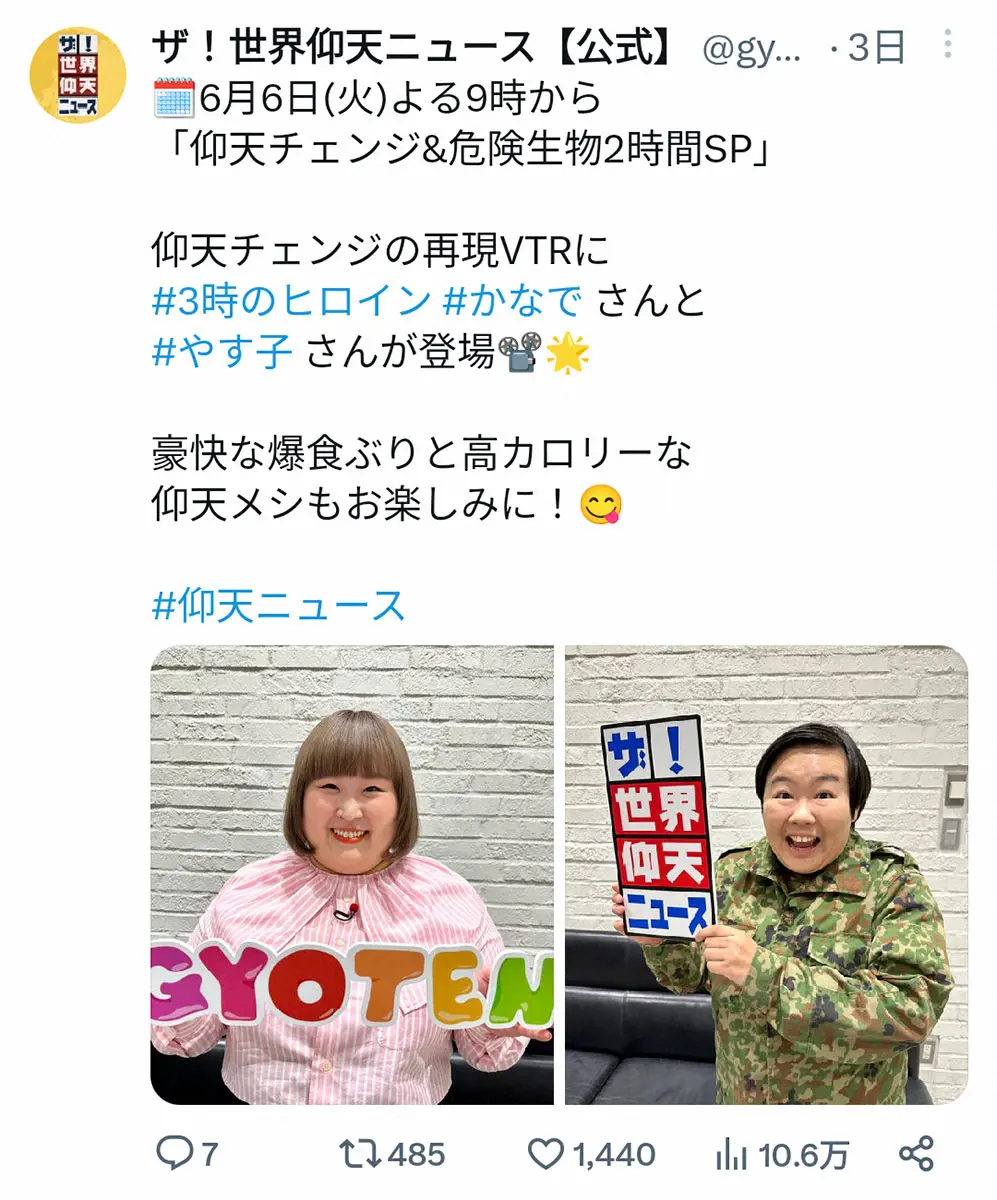Open the photo with the GYOTEN sign
The image size is (997, 1200).
(x=352, y=875)
